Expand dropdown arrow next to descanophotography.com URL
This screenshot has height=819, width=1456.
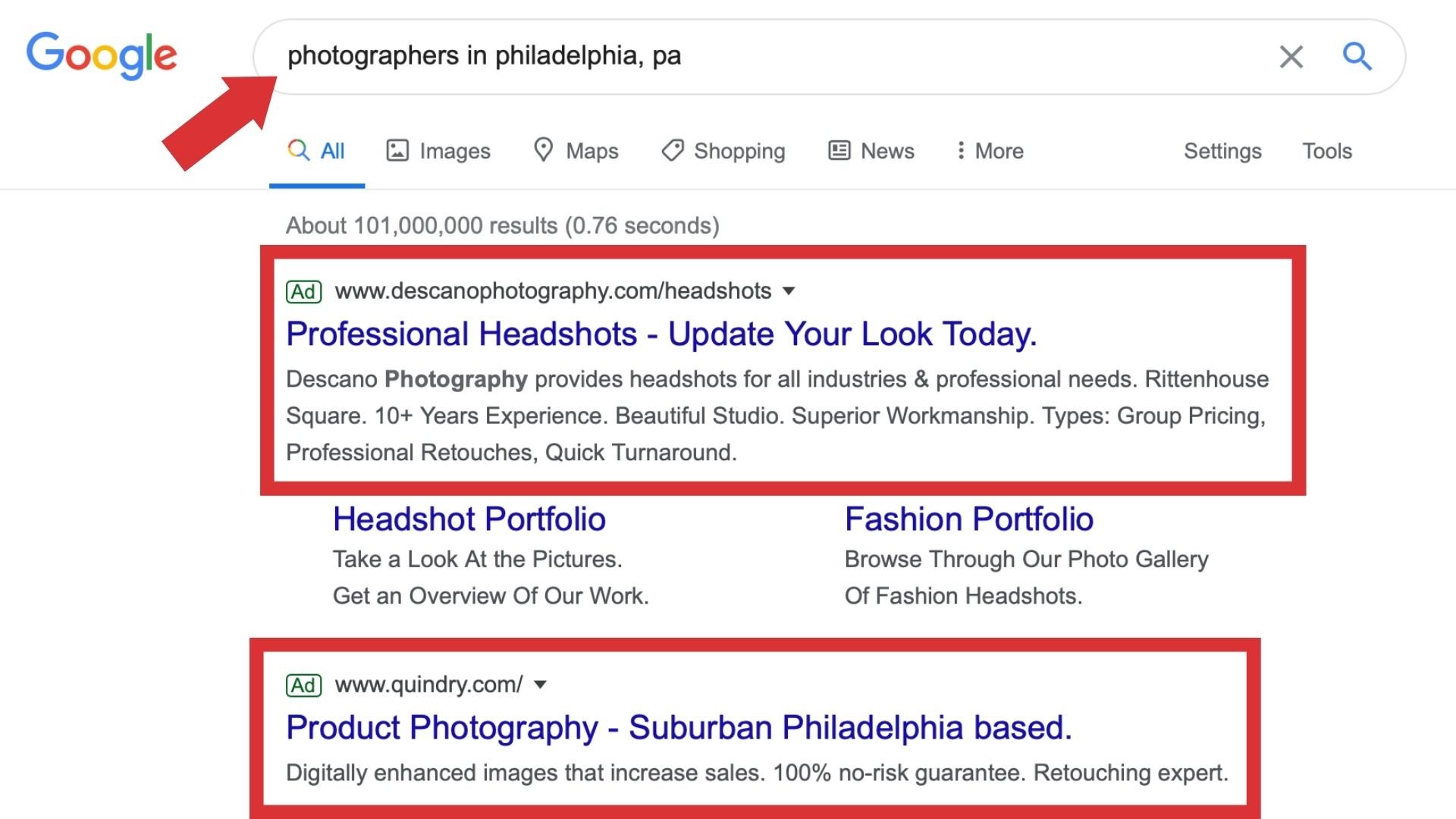(789, 291)
